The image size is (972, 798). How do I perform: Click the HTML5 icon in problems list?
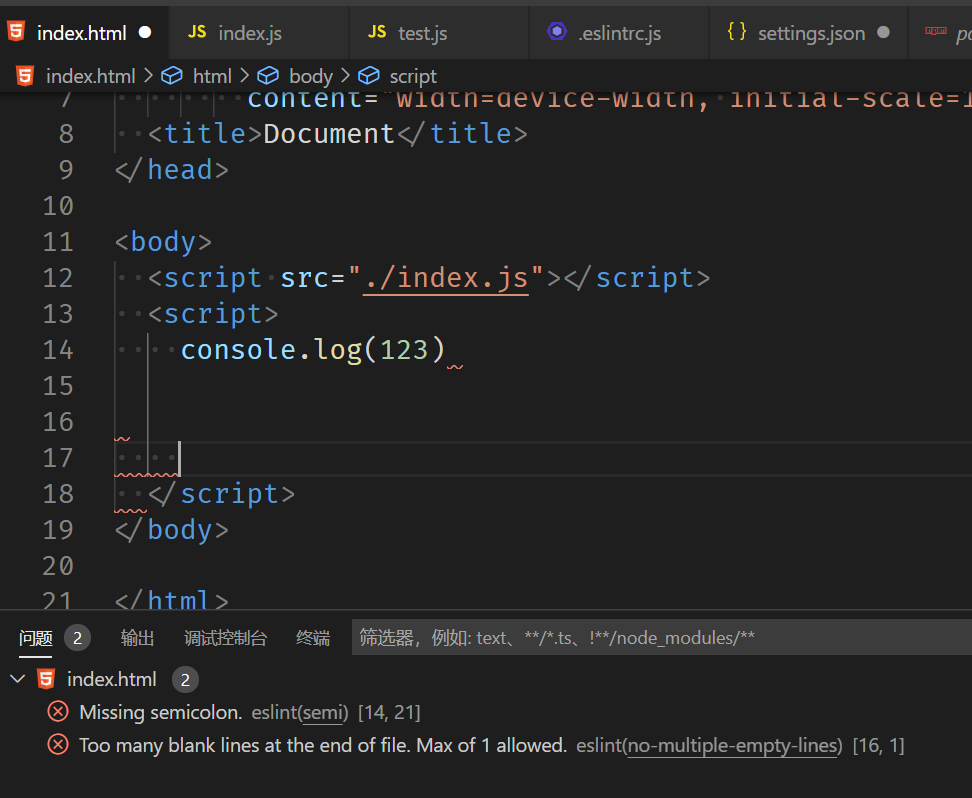pos(46,679)
